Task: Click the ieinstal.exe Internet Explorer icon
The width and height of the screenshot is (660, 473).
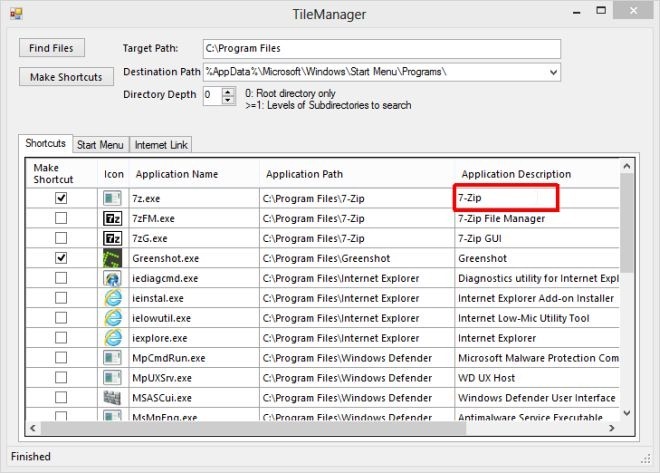Action: click(x=112, y=298)
